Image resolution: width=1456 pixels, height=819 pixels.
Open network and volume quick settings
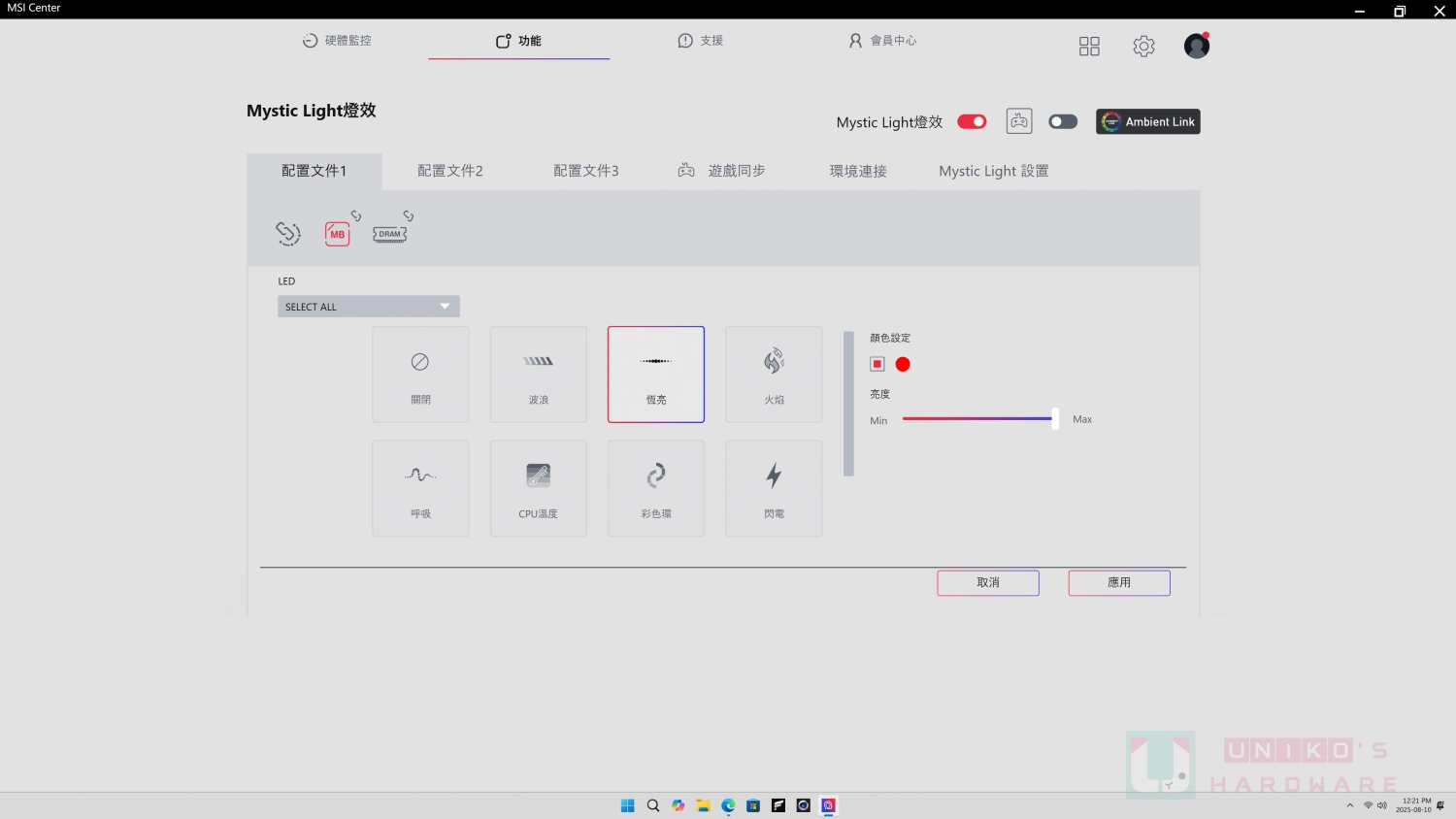click(x=1374, y=805)
